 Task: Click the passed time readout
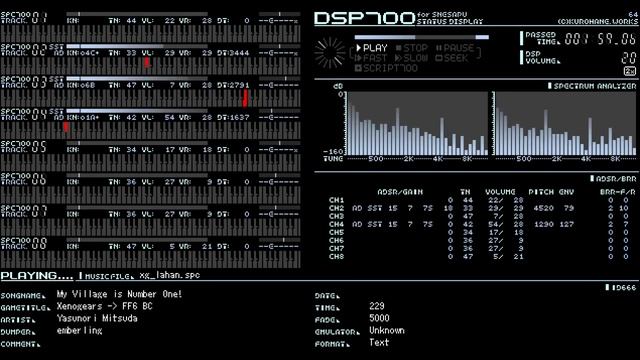coord(600,39)
